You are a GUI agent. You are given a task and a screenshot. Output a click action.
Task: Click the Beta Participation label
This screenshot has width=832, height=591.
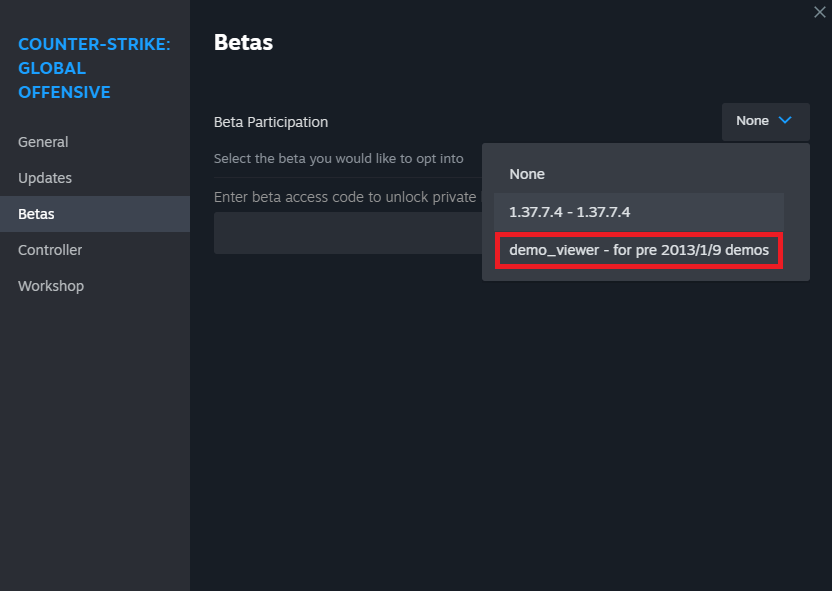271,122
